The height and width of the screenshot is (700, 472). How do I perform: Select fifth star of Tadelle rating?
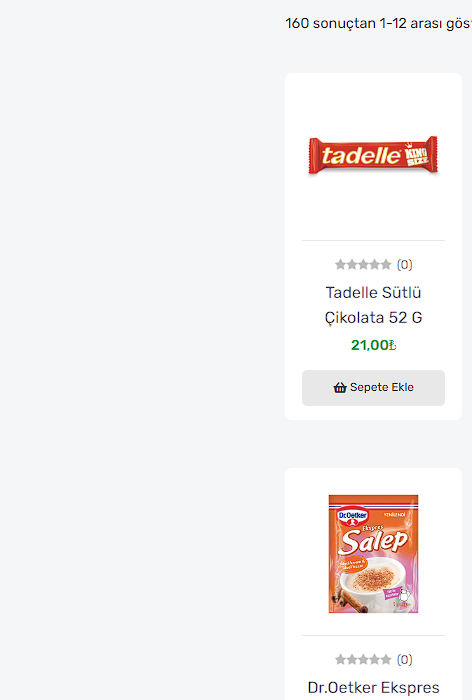coord(386,265)
